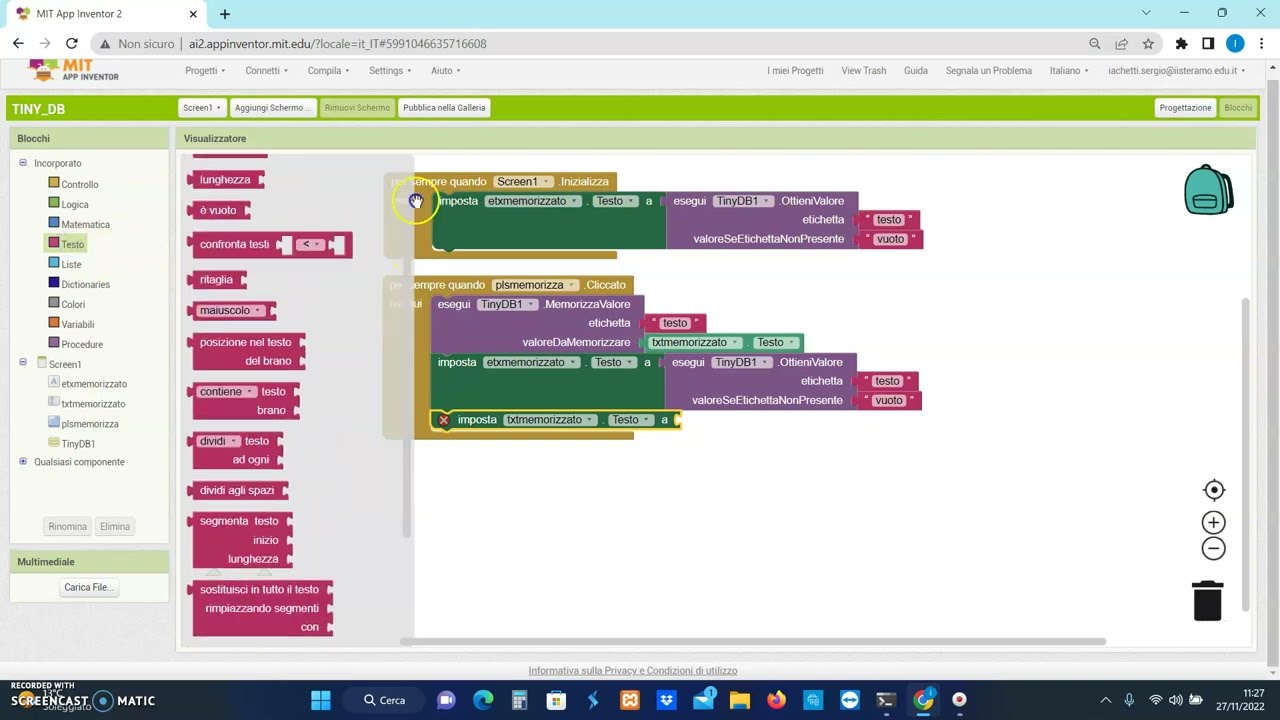Select the Dictionaries blocks category
1280x720 pixels.
(x=85, y=284)
